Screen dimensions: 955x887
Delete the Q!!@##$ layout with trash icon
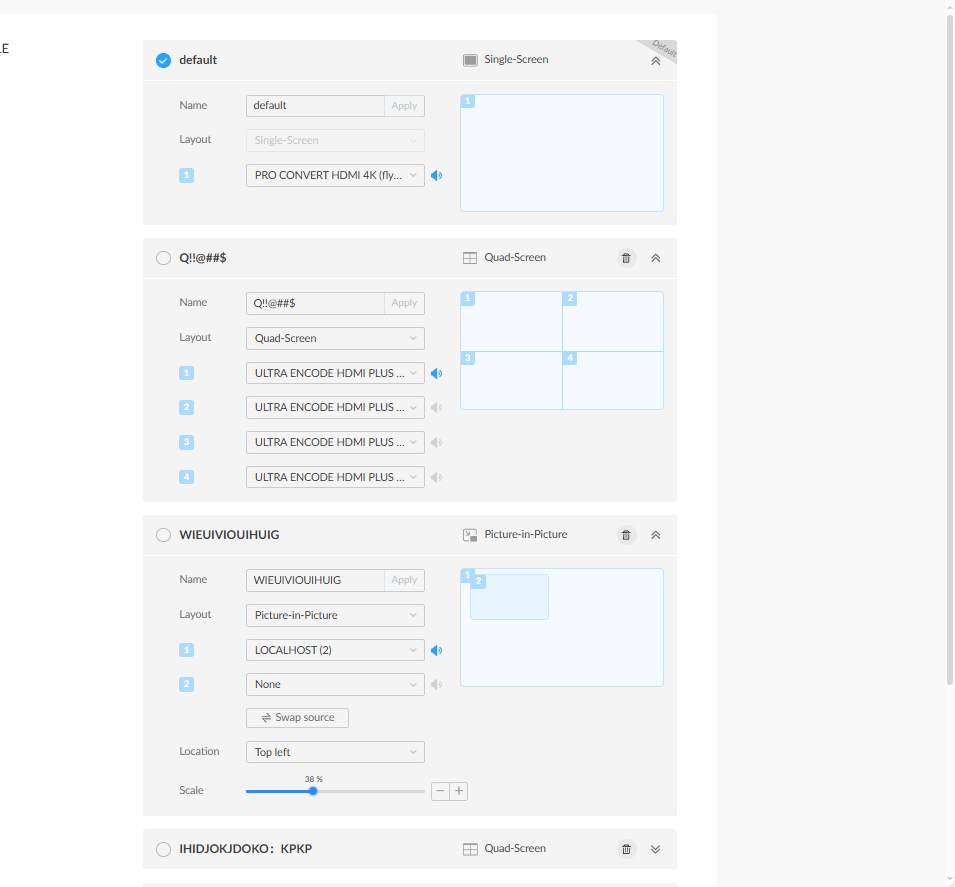point(626,258)
